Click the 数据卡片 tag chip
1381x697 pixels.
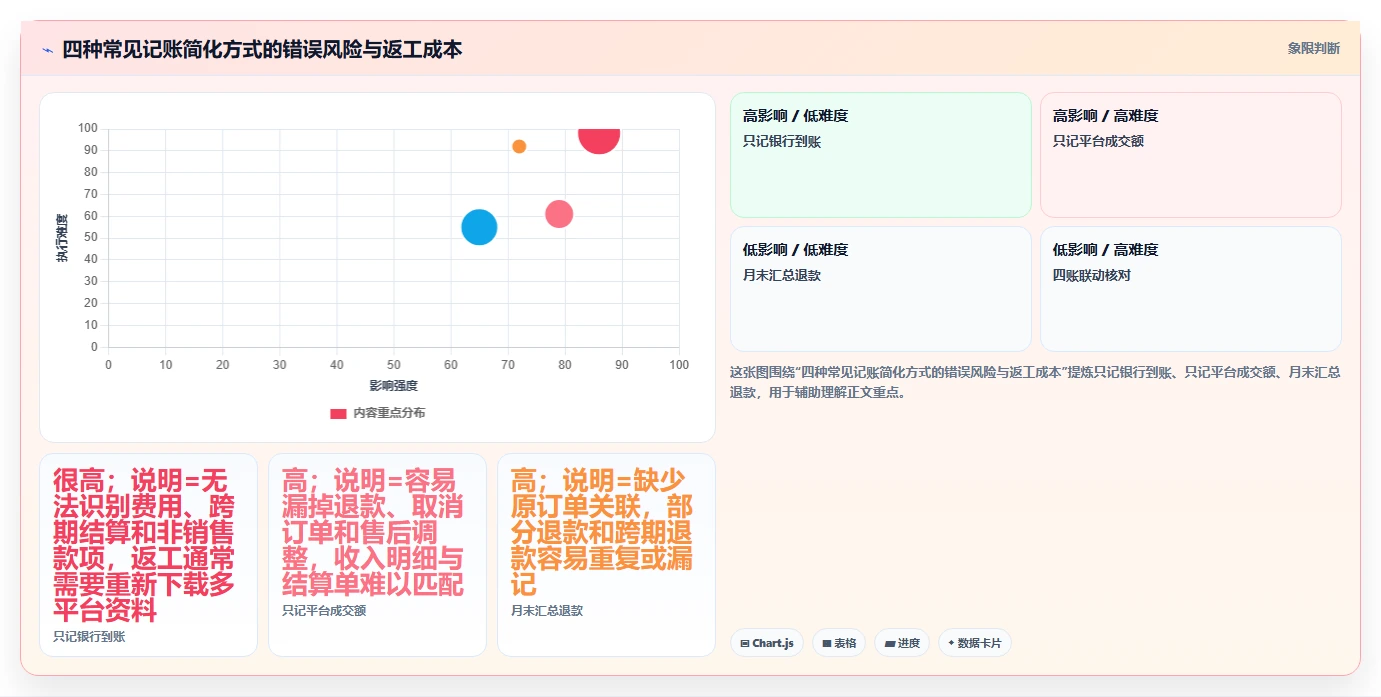point(975,643)
